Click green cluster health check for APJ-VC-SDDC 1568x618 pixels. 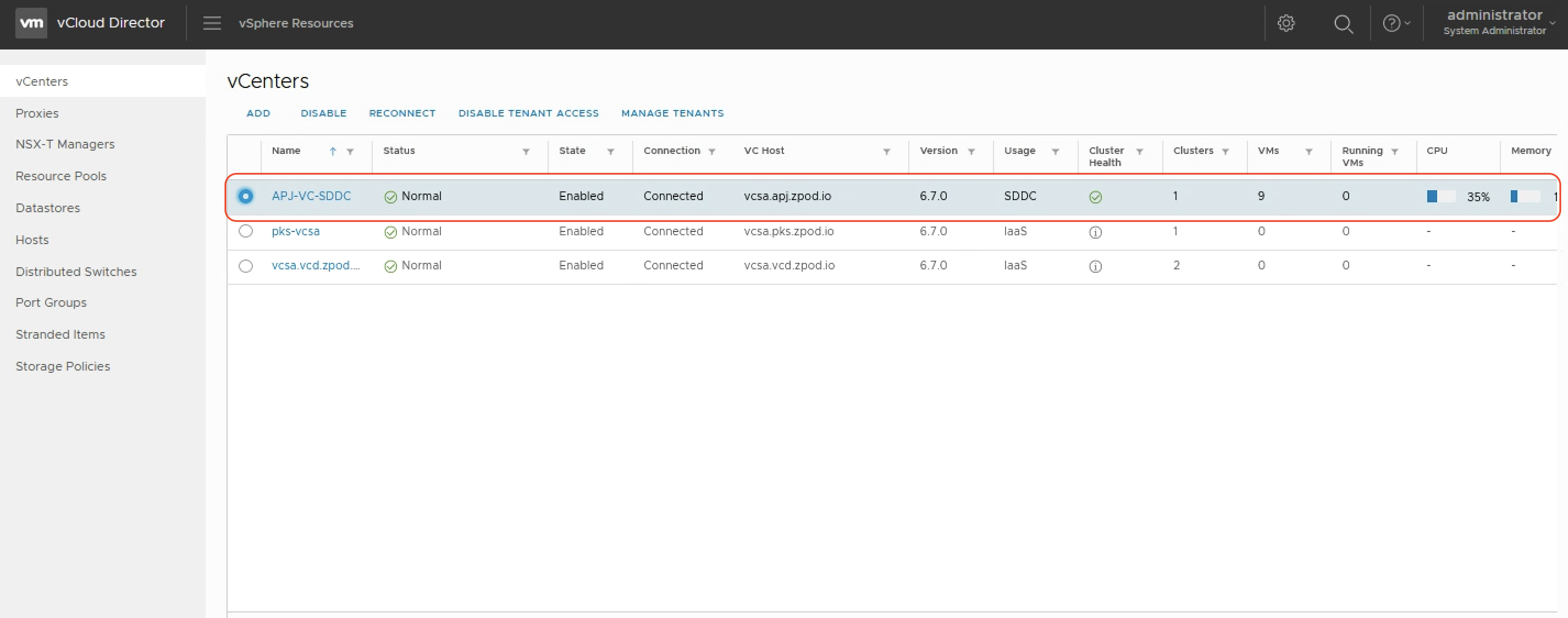point(1095,197)
